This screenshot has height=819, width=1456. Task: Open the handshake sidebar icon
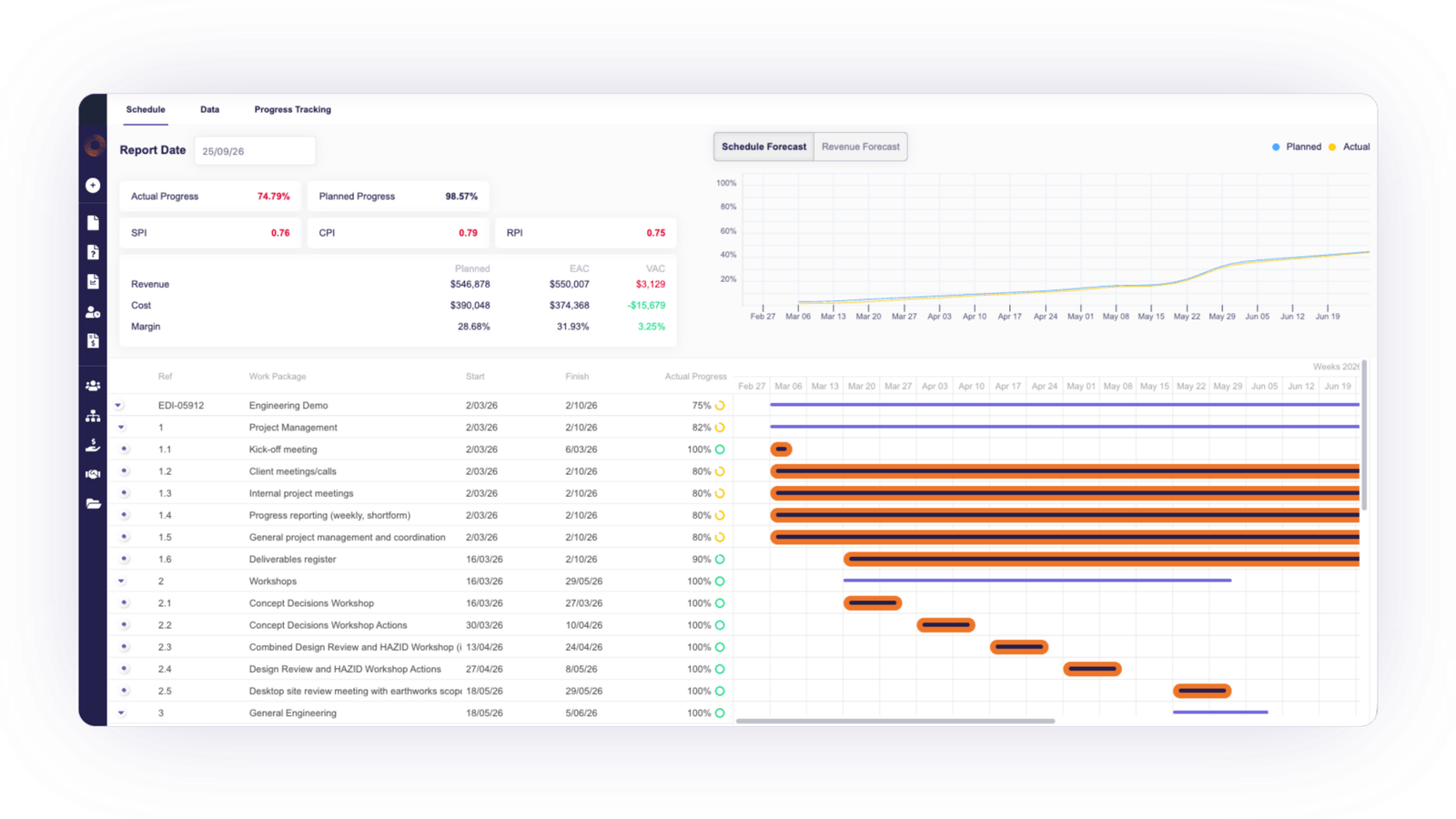coord(93,474)
